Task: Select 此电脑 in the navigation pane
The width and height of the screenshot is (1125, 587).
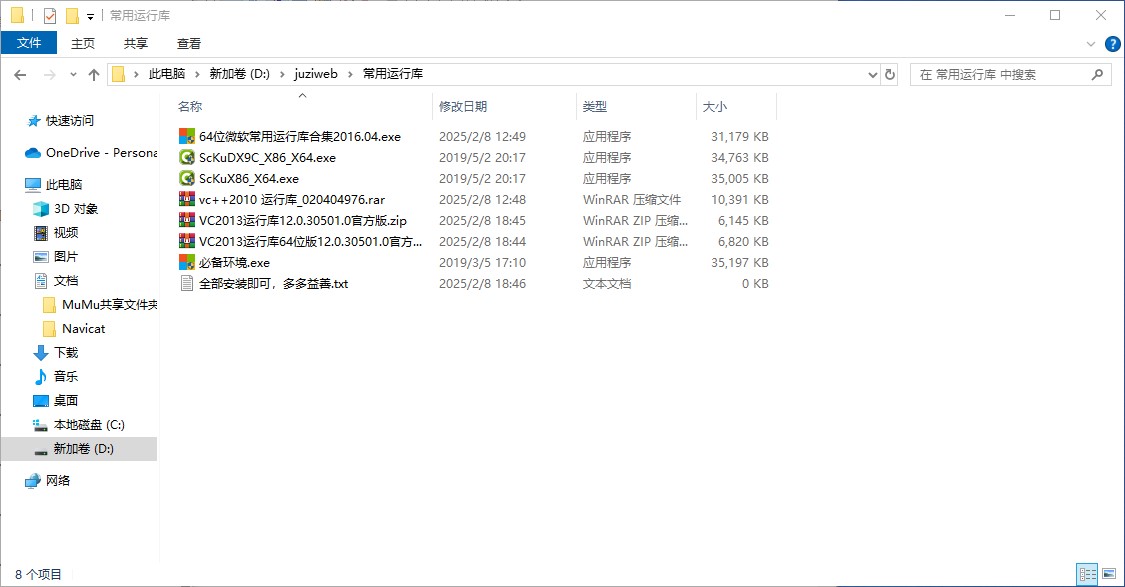Action: [54, 184]
